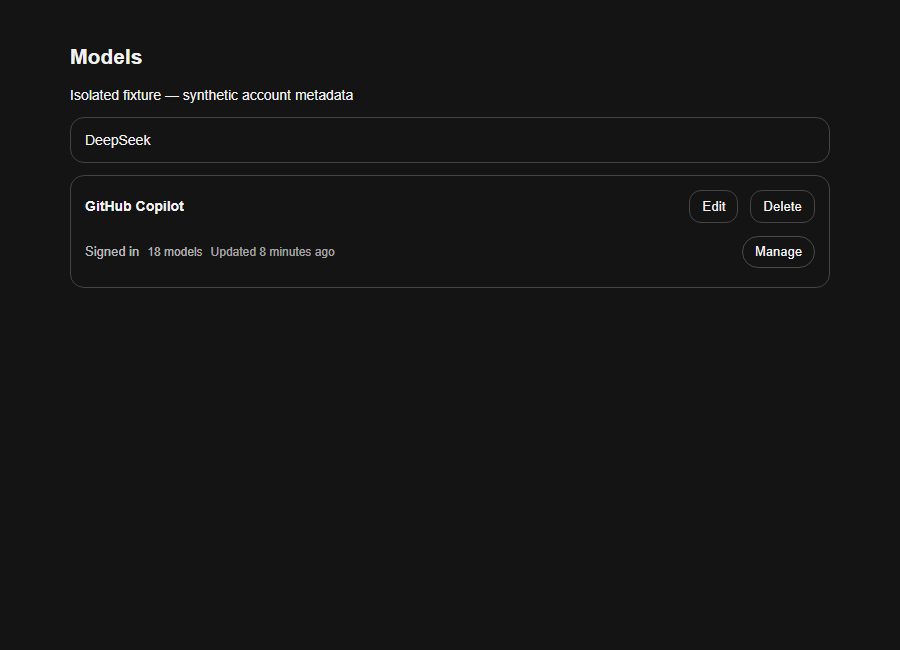
Task: Click the Updated 8 minutes ago text
Action: 273,252
